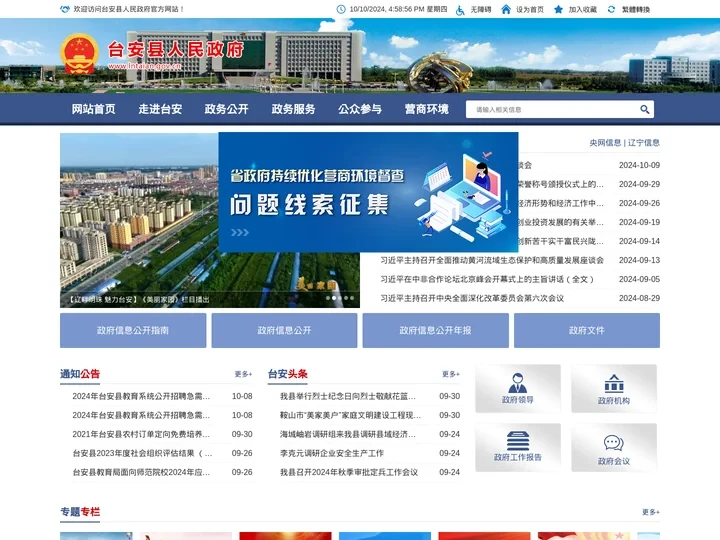The height and width of the screenshot is (540, 720).
Task: Open the 美丽家园 slideshow caption
Action: [139, 299]
